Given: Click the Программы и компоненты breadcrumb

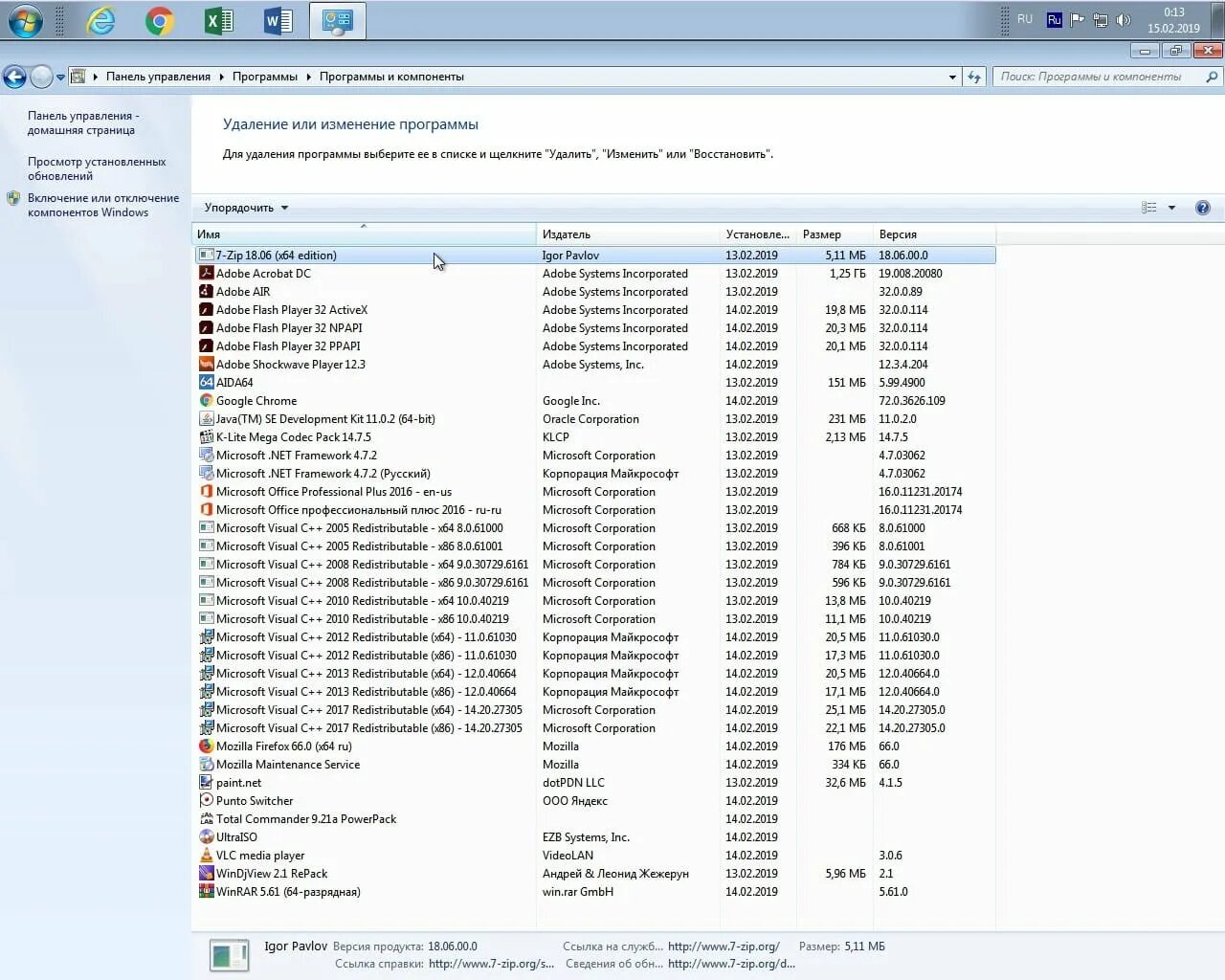Looking at the screenshot, I should (x=391, y=77).
